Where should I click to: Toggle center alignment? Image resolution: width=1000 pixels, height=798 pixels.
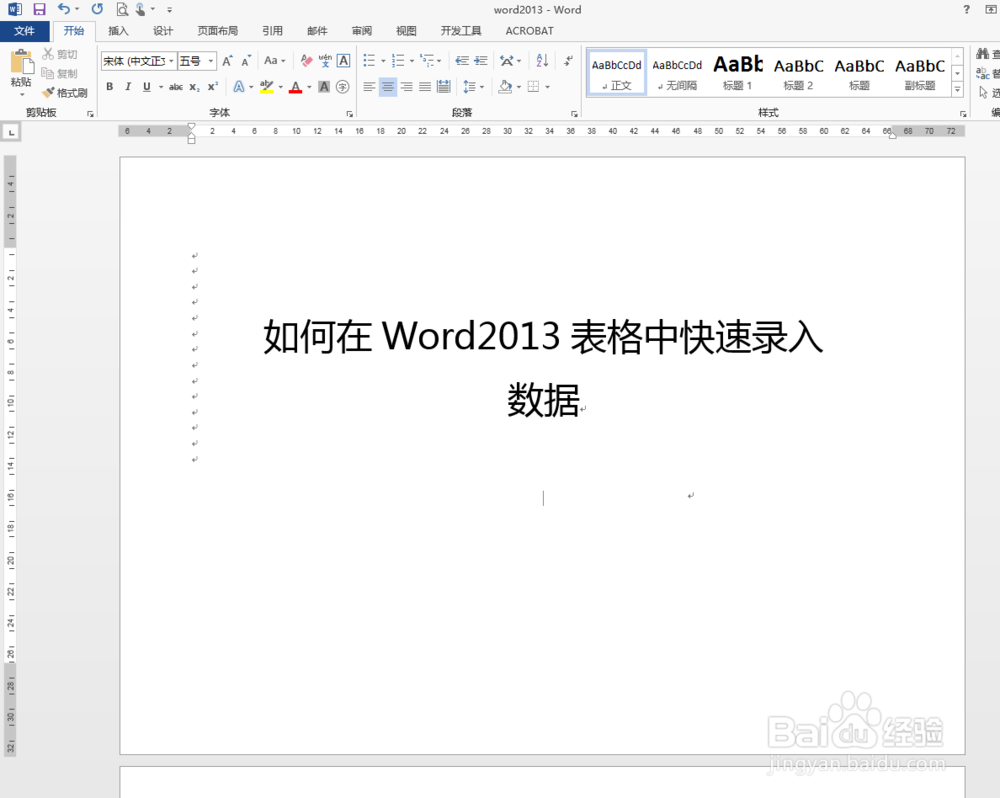coord(388,87)
